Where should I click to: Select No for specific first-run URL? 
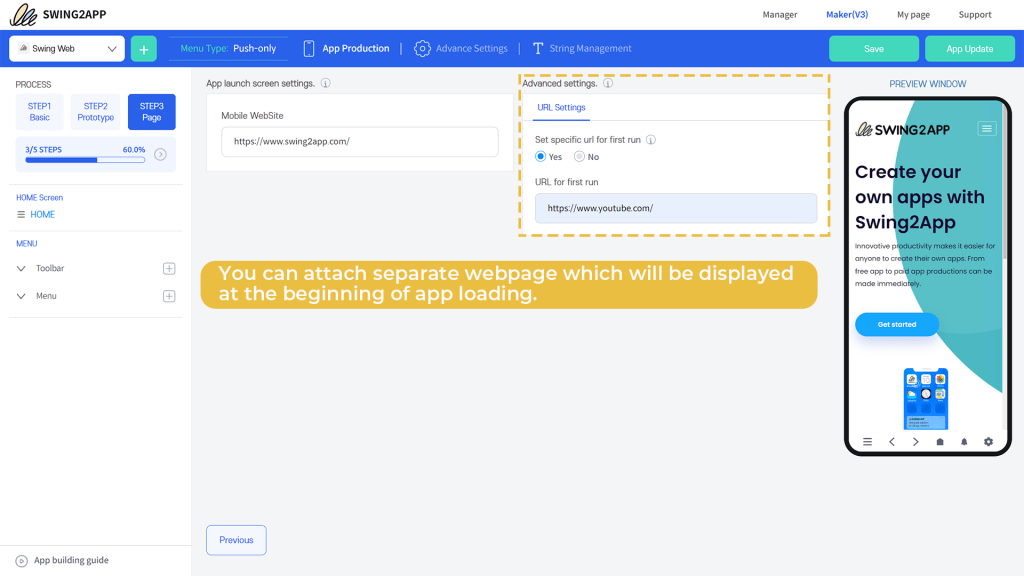click(x=579, y=156)
